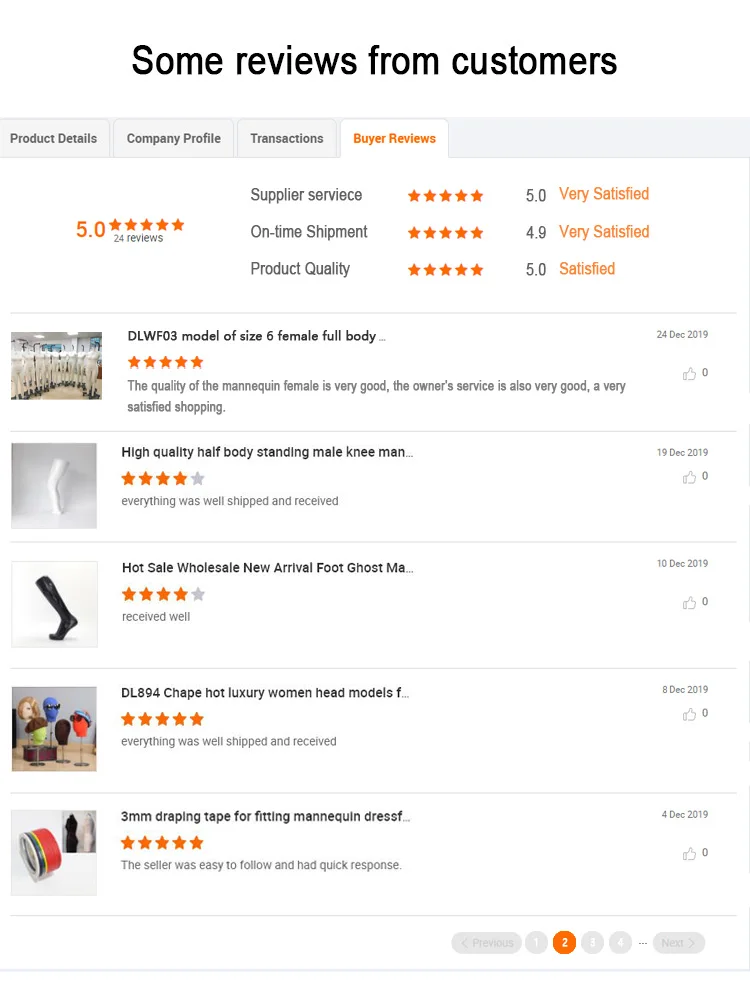View the black foot mannequin thumbnail
This screenshot has height=1000, width=750.
click(x=54, y=604)
